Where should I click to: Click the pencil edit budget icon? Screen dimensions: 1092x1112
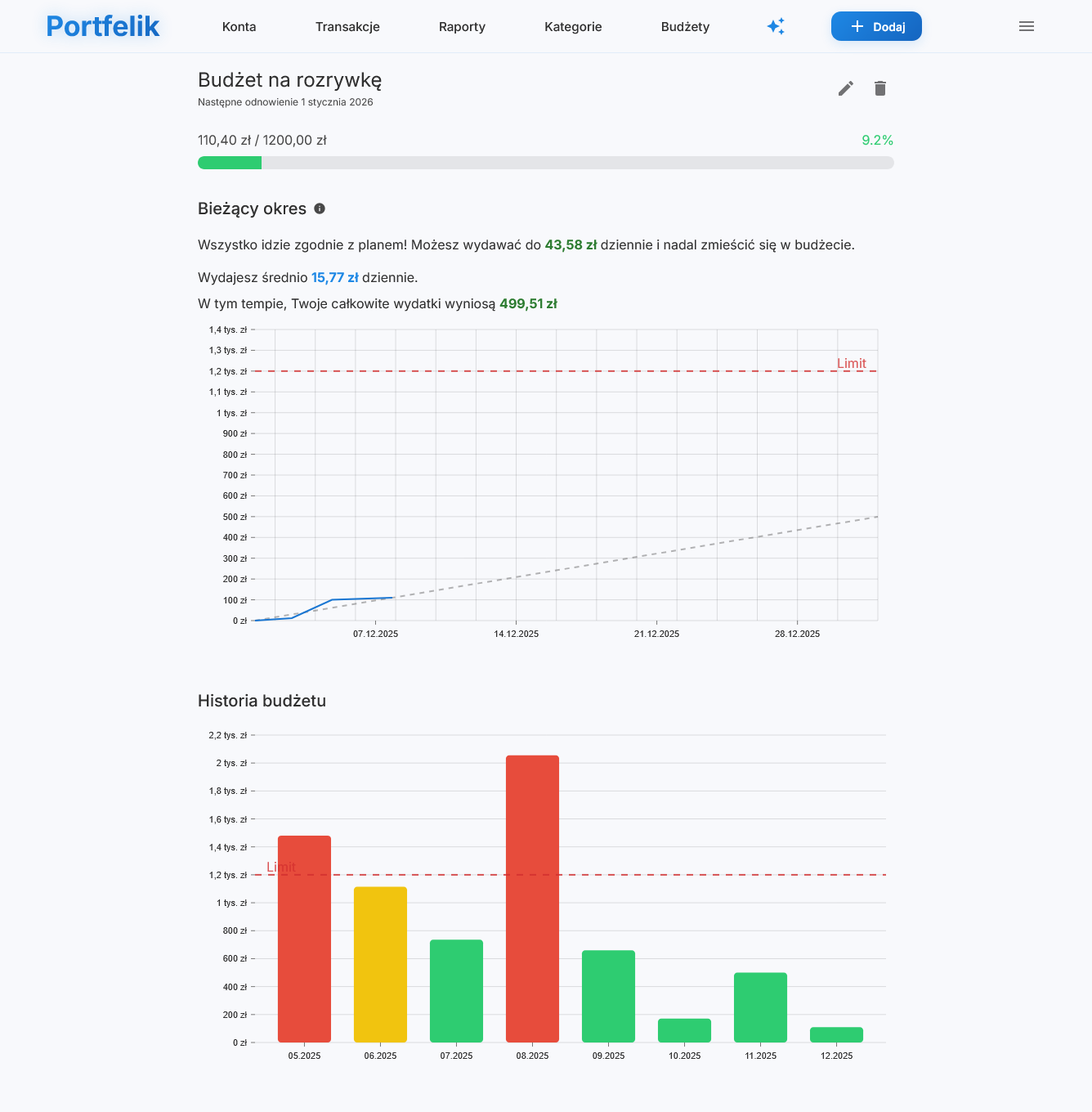click(846, 88)
